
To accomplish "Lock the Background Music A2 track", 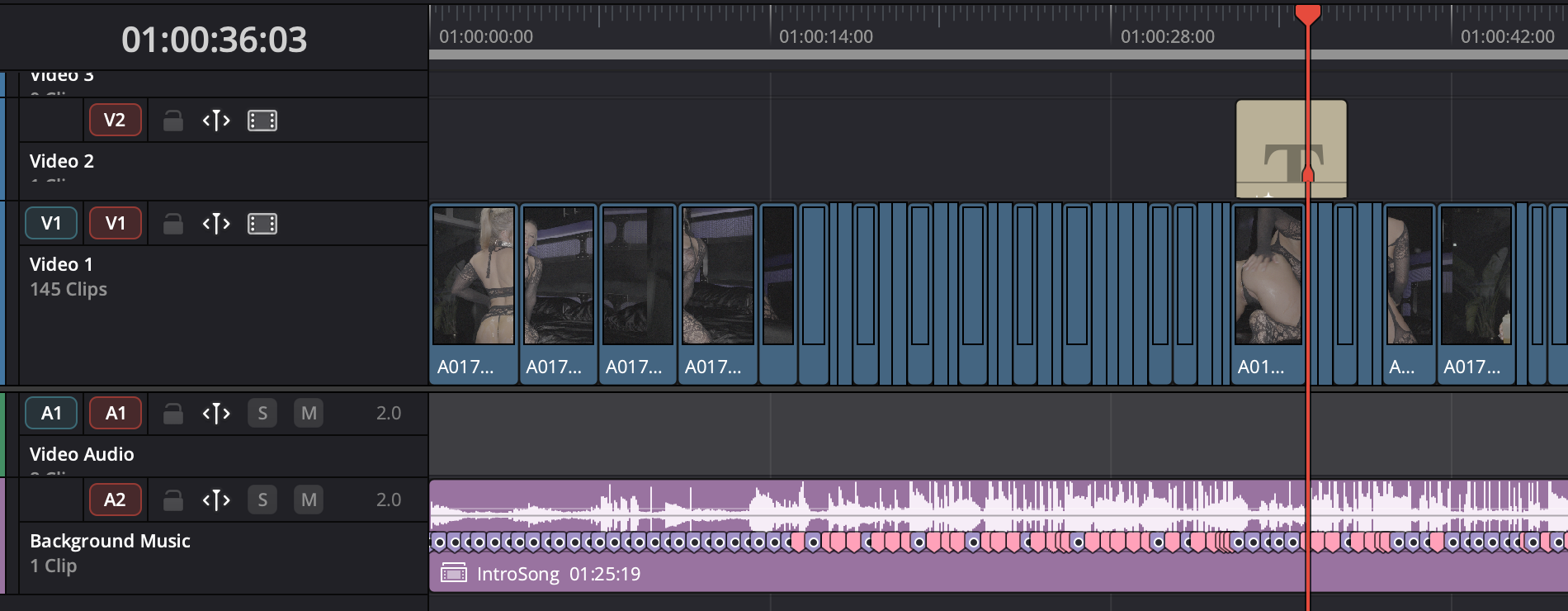I will coord(173,500).
